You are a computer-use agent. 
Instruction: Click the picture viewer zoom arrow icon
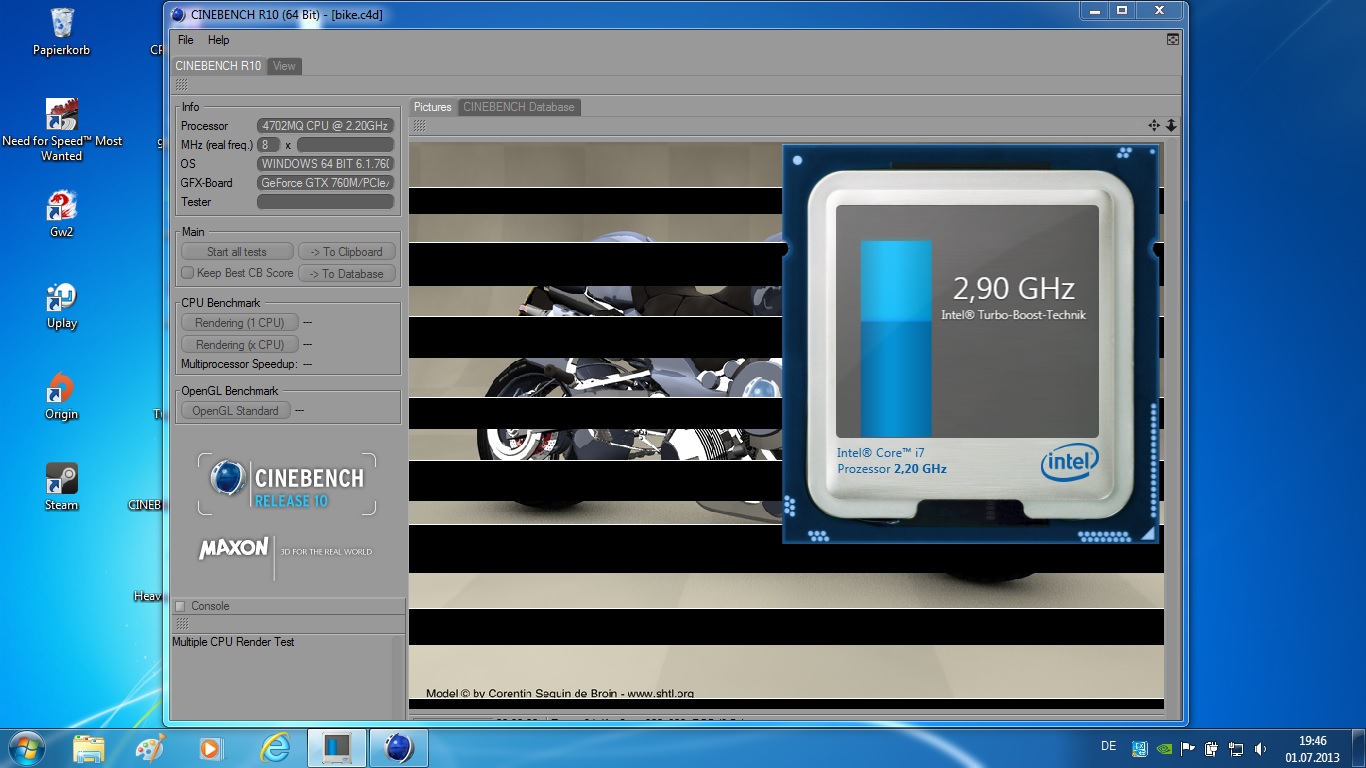(1171, 126)
